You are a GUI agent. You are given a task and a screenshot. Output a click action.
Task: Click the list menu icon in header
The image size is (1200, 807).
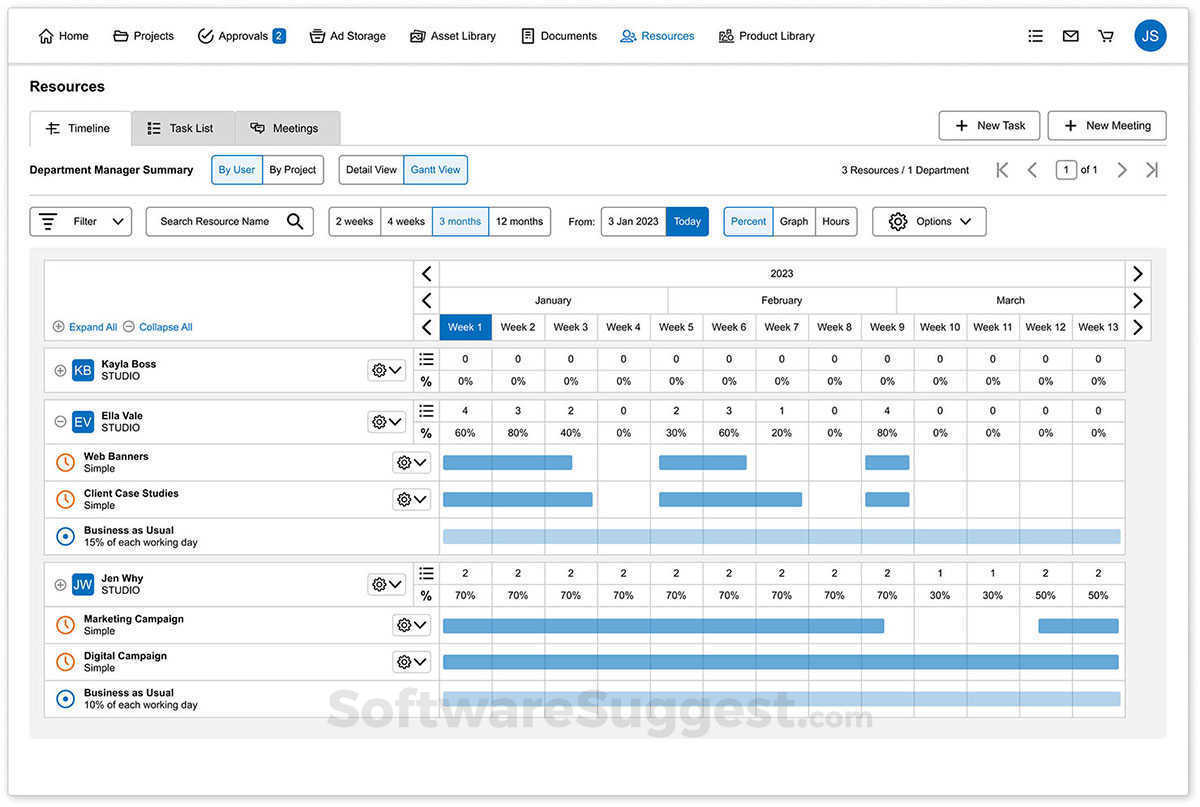[1035, 36]
